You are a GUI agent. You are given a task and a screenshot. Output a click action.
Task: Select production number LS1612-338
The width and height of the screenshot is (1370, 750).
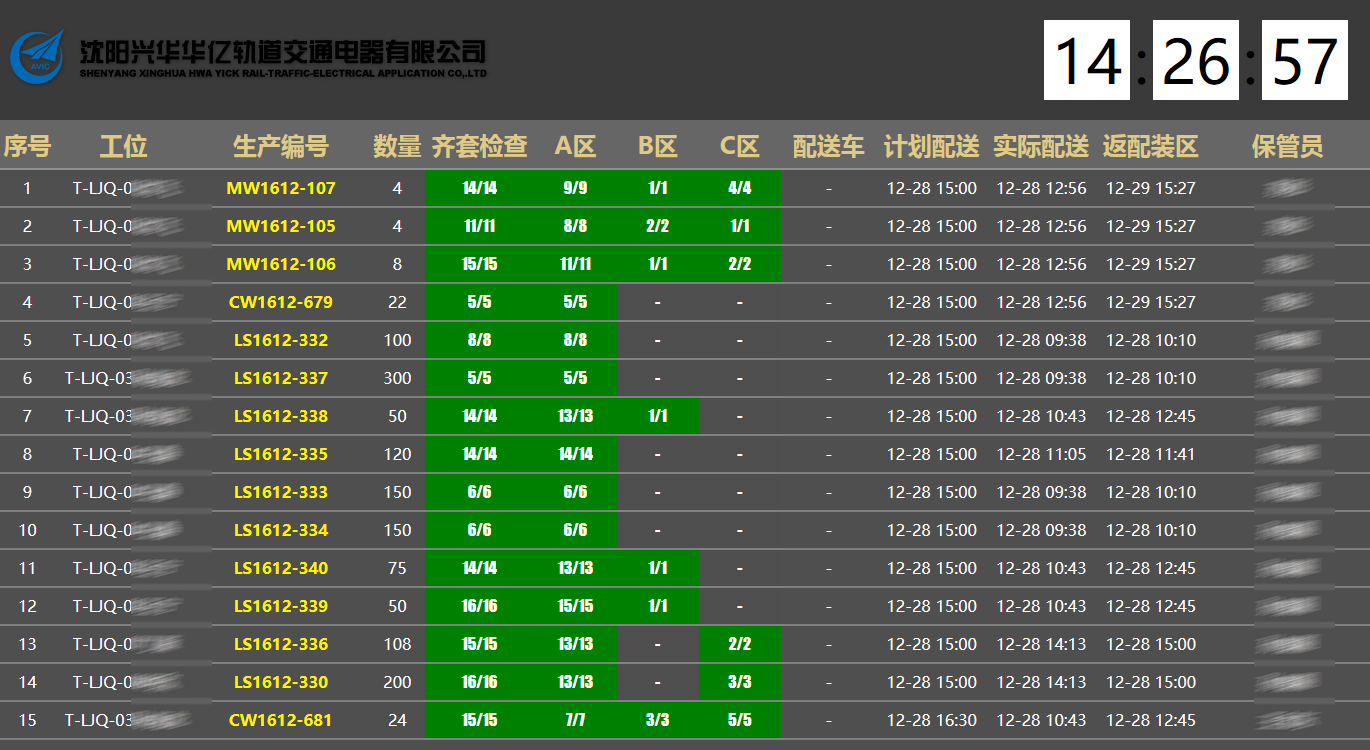281,416
